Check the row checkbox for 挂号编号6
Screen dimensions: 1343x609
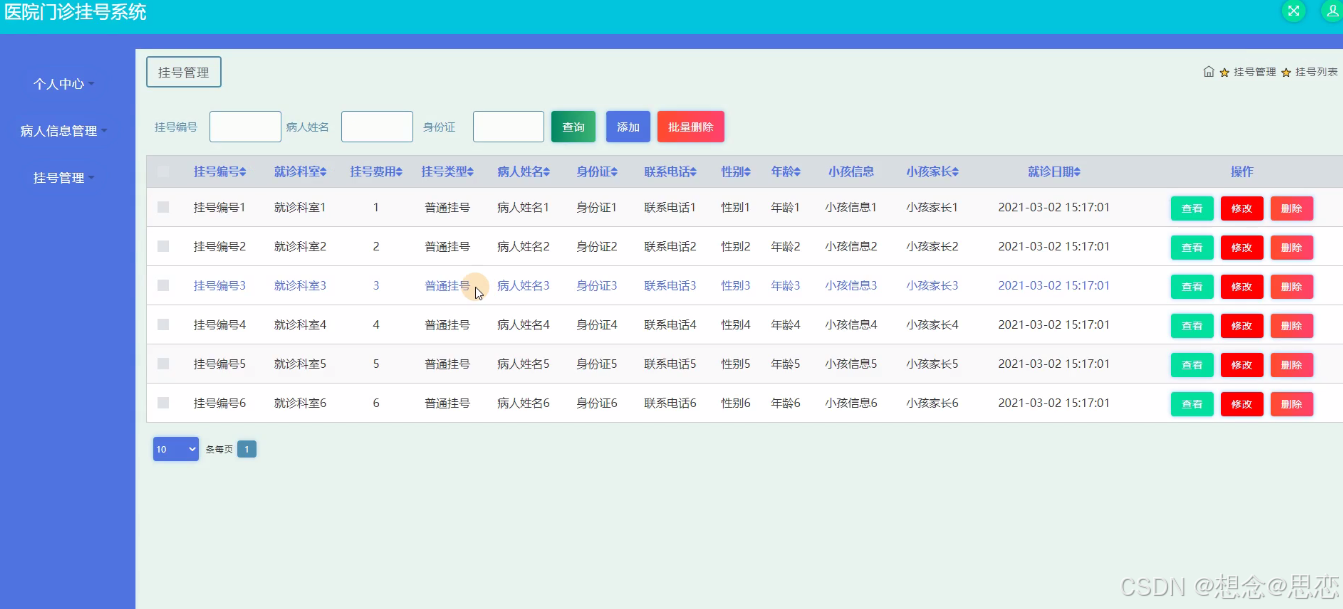(x=163, y=402)
